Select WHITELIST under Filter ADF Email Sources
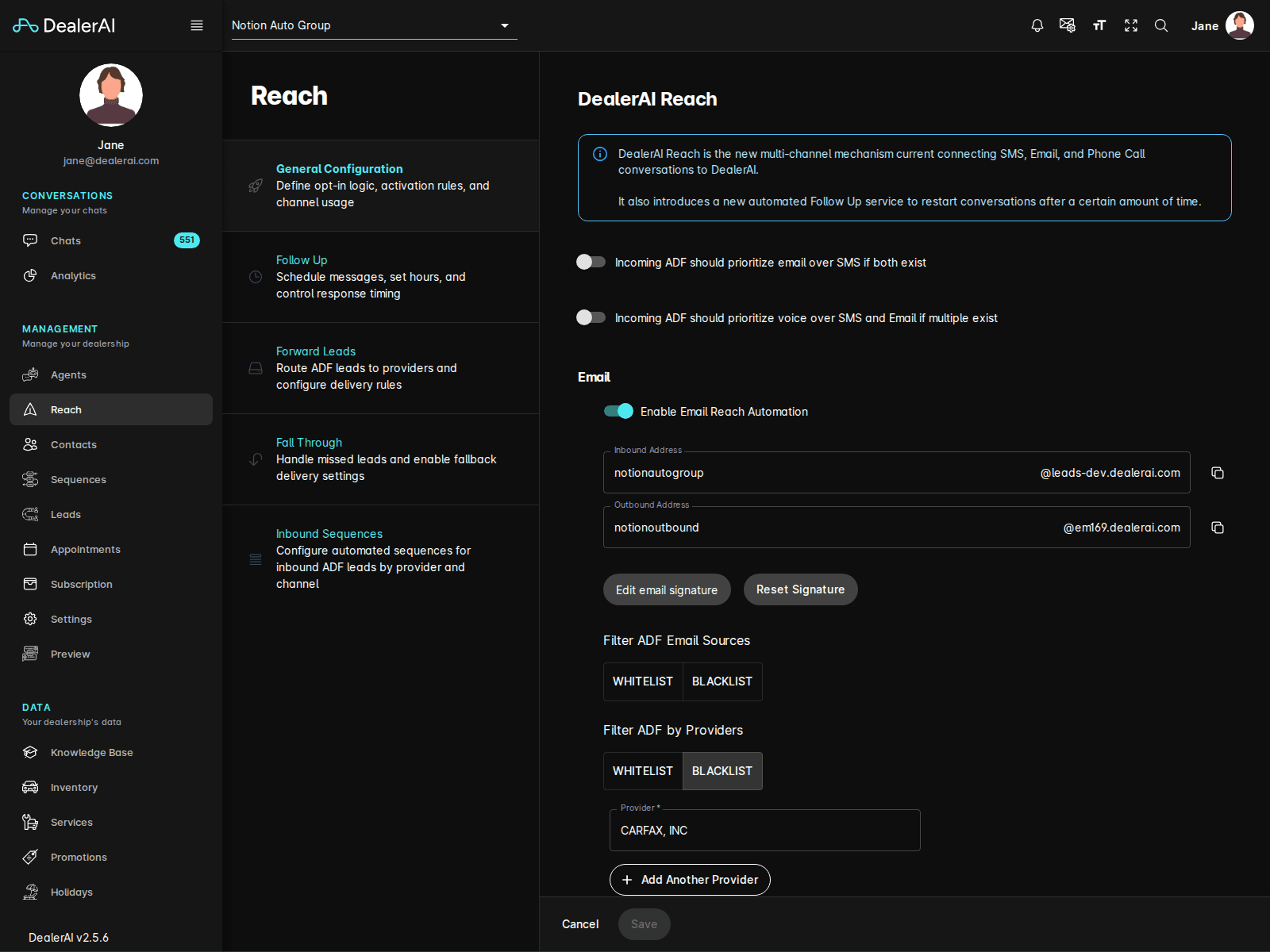The height and width of the screenshot is (952, 1270). pos(643,681)
